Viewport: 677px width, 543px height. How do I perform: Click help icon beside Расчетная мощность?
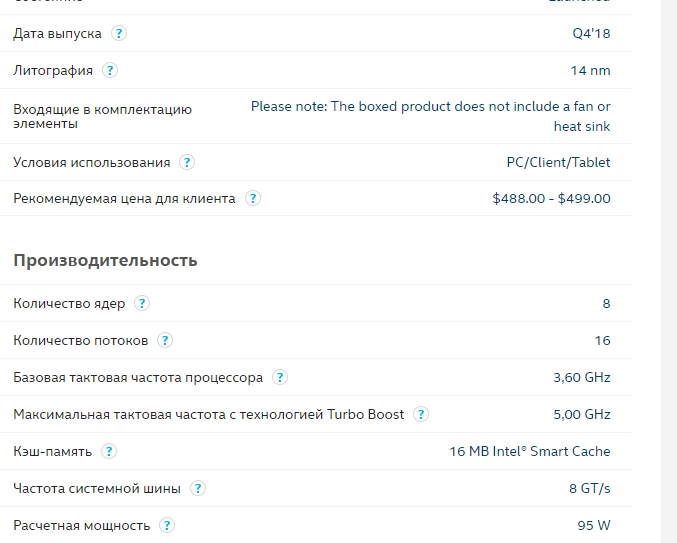[x=167, y=525]
